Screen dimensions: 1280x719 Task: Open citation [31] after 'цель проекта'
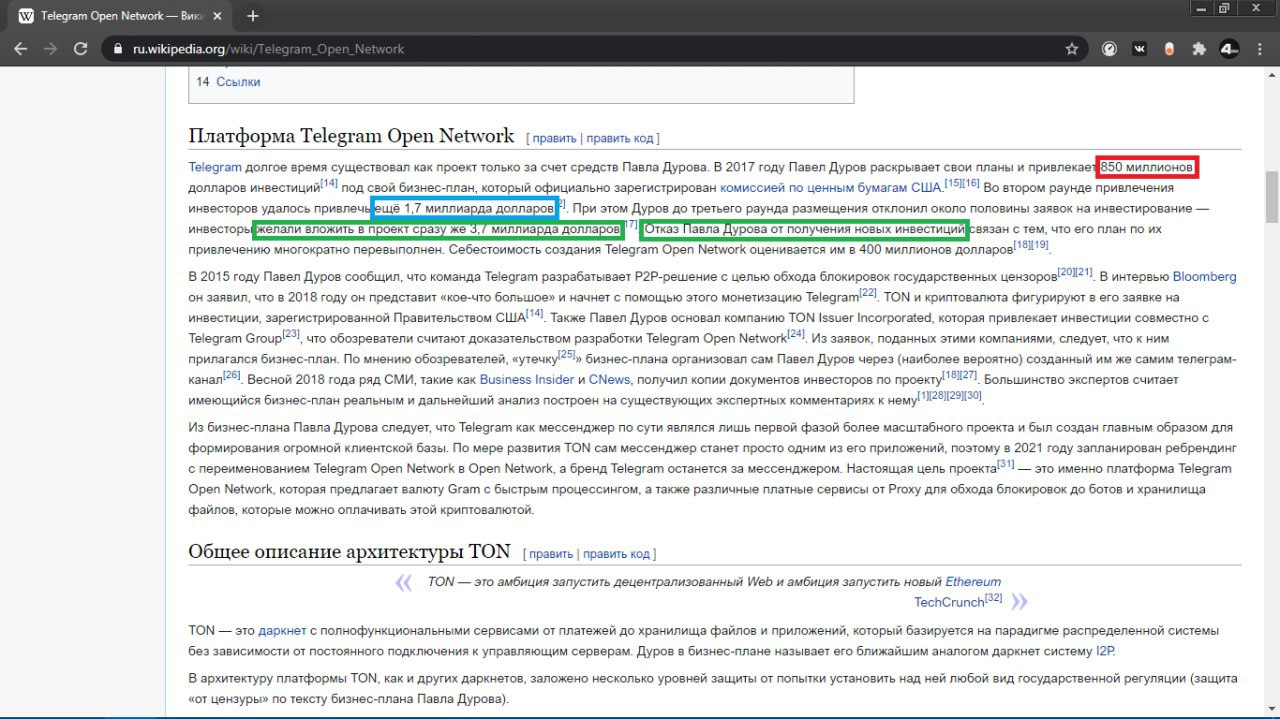click(1006, 464)
